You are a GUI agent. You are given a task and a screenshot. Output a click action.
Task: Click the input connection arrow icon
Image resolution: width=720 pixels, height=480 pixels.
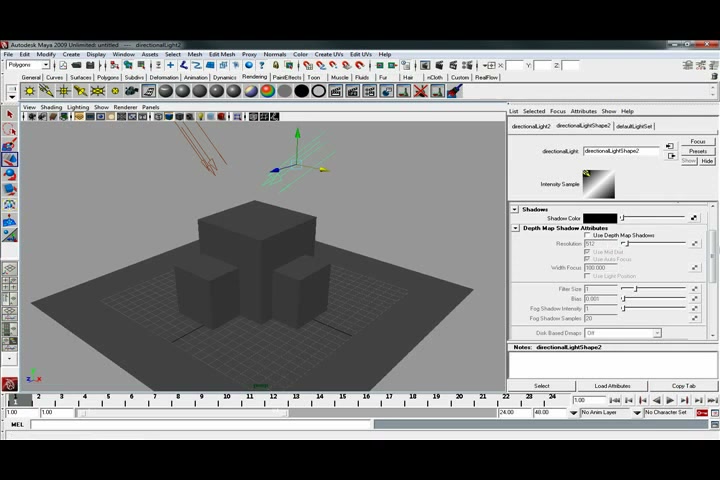tap(670, 146)
